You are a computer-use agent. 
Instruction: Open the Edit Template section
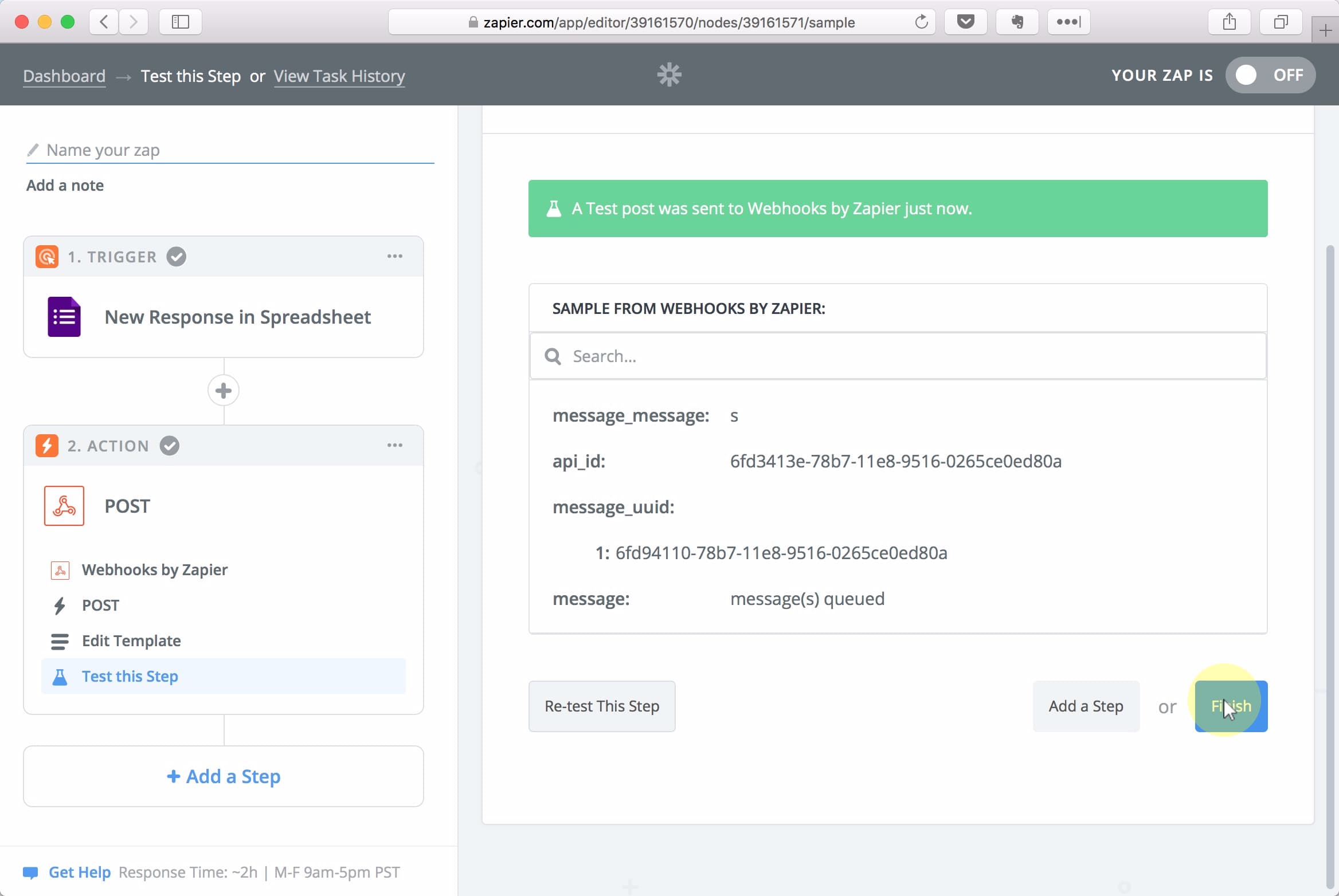pos(224,641)
